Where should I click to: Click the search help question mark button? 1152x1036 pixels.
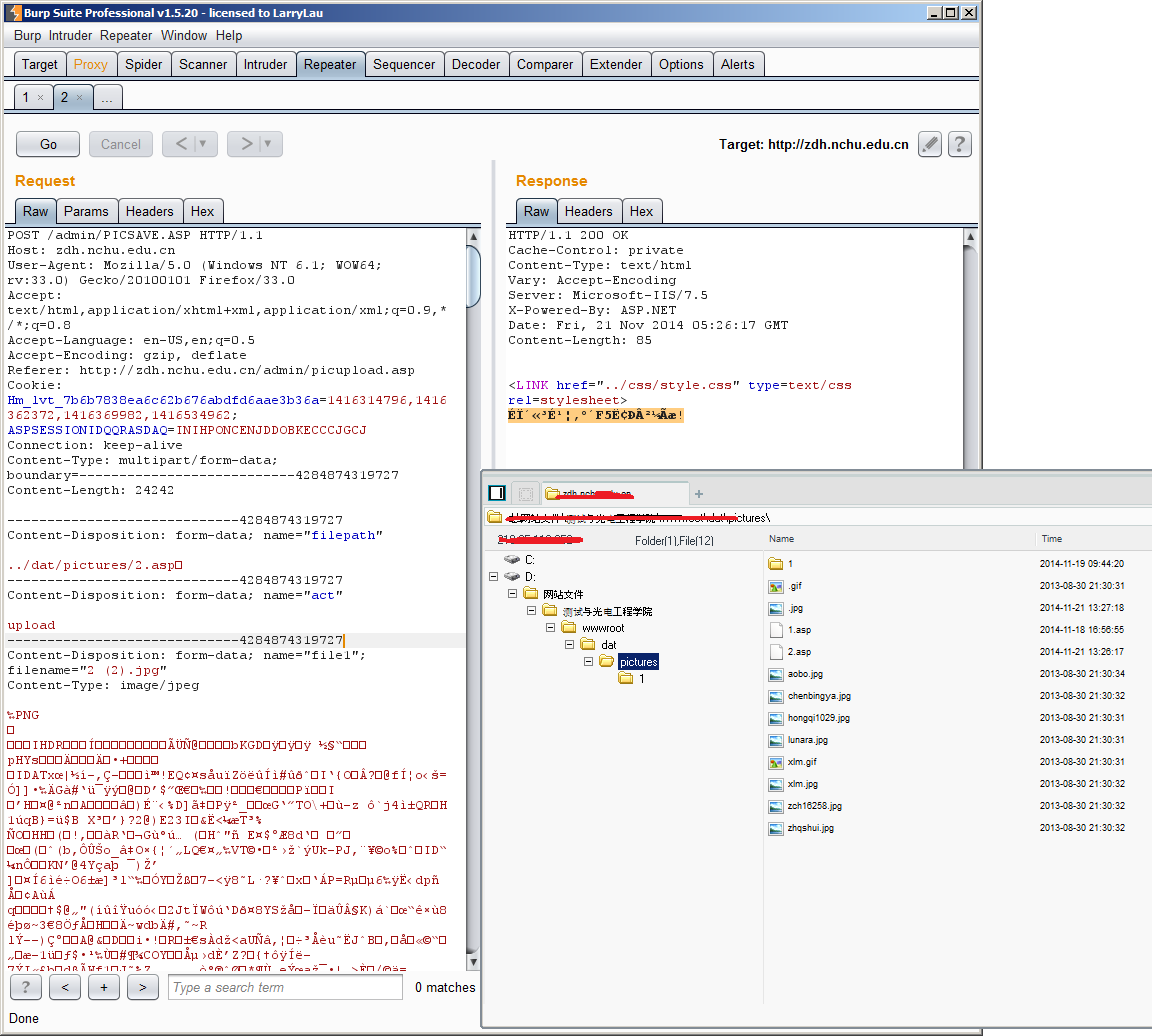pos(26,988)
